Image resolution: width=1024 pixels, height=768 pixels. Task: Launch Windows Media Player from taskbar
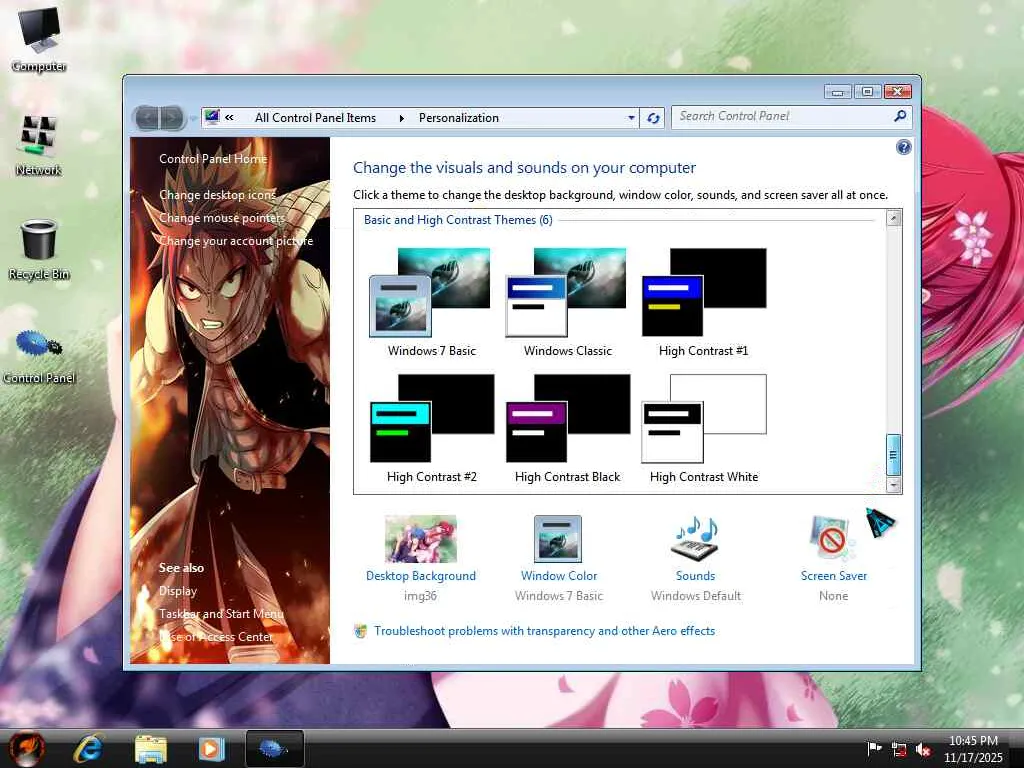pos(212,748)
